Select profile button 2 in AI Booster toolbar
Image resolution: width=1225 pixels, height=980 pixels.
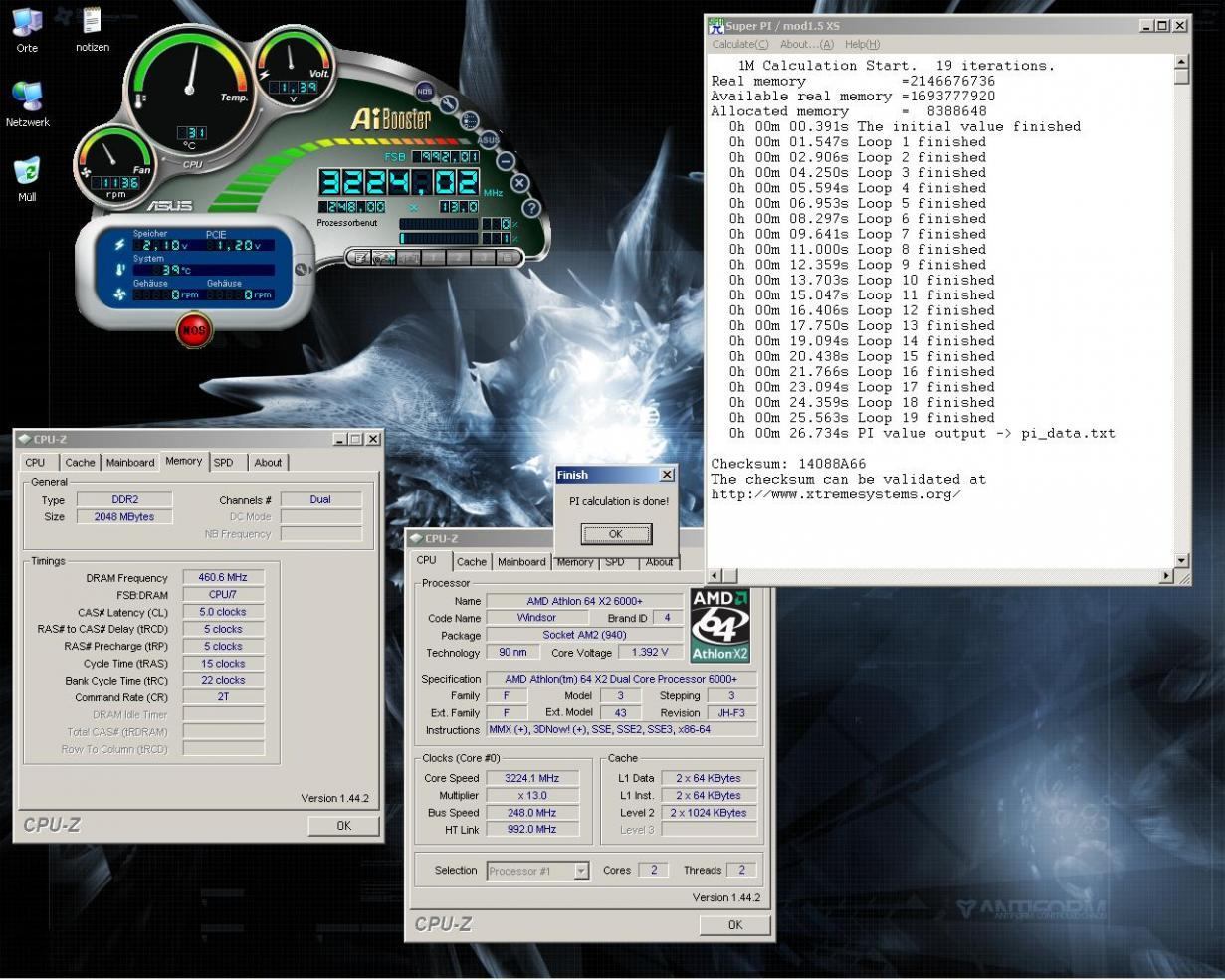coord(459,257)
